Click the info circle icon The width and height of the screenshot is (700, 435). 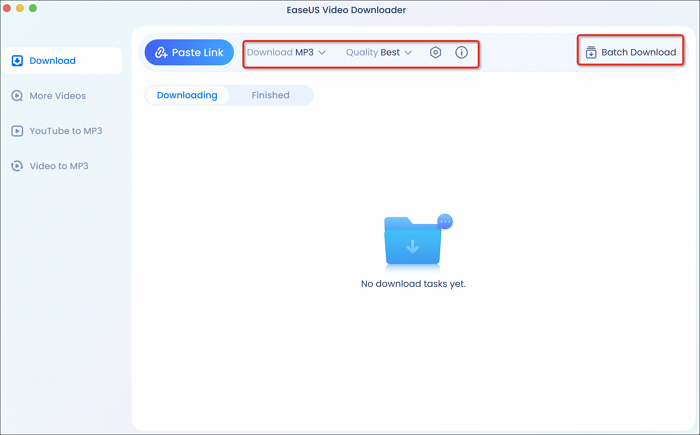[x=461, y=52]
